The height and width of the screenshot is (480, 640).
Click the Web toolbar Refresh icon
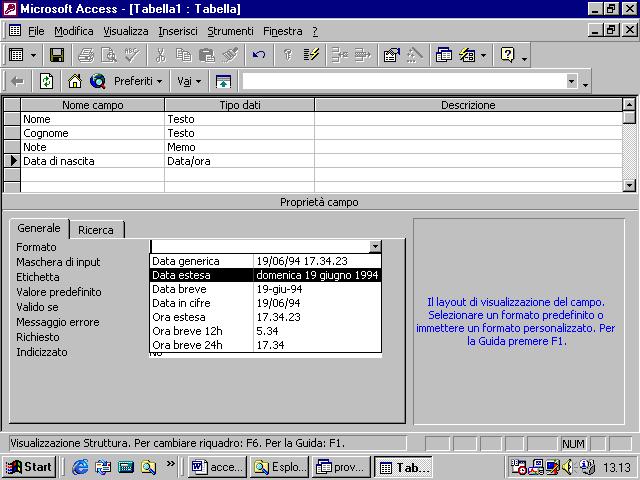[x=46, y=81]
